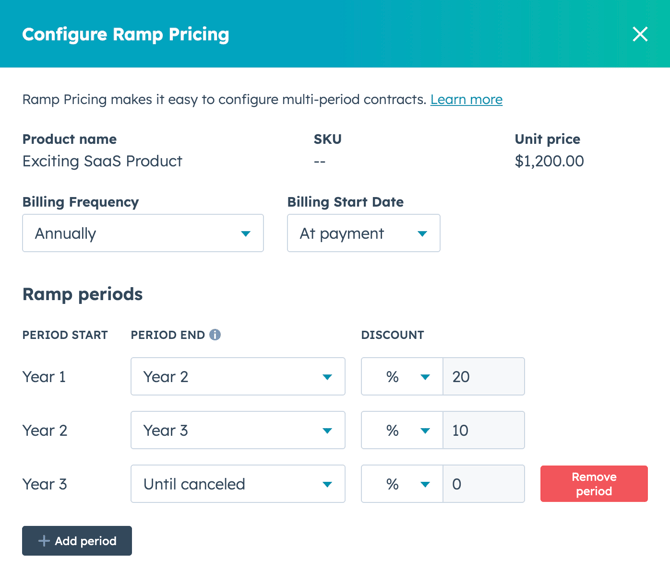This screenshot has width=670, height=582.
Task: Open the Learn more link
Action: tap(466, 100)
